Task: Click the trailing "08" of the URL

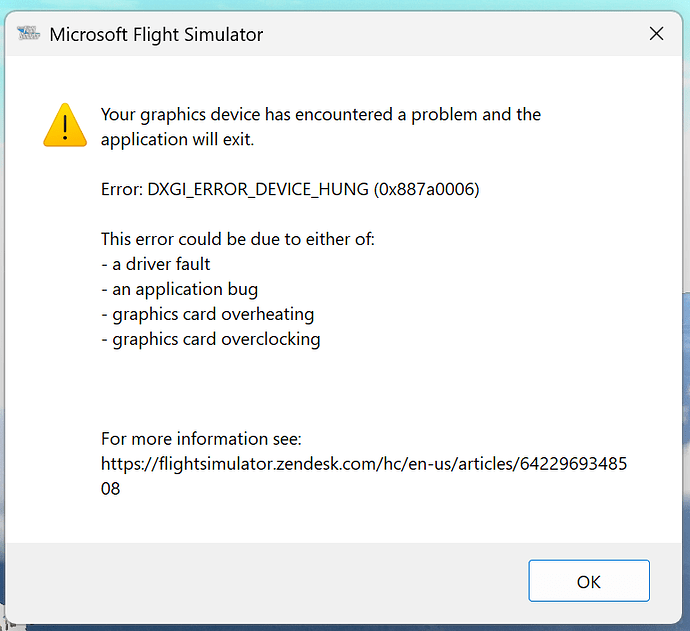Action: click(x=110, y=489)
